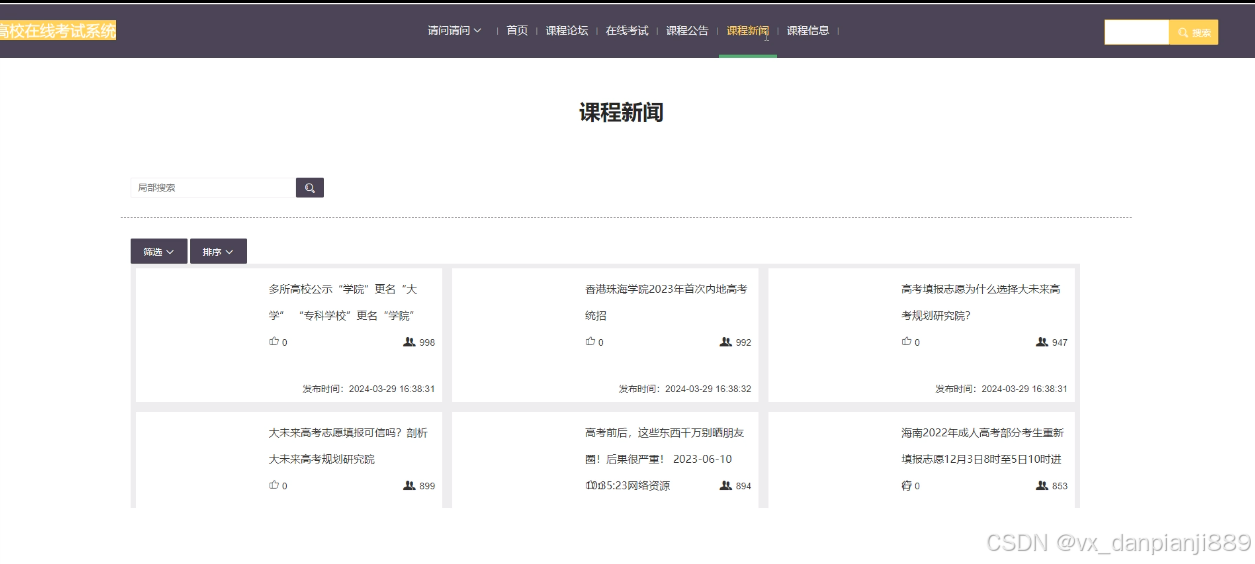Open news 多所高校公示"学院"更名"大学"
Screen dimensions: 1255x564
pos(343,302)
